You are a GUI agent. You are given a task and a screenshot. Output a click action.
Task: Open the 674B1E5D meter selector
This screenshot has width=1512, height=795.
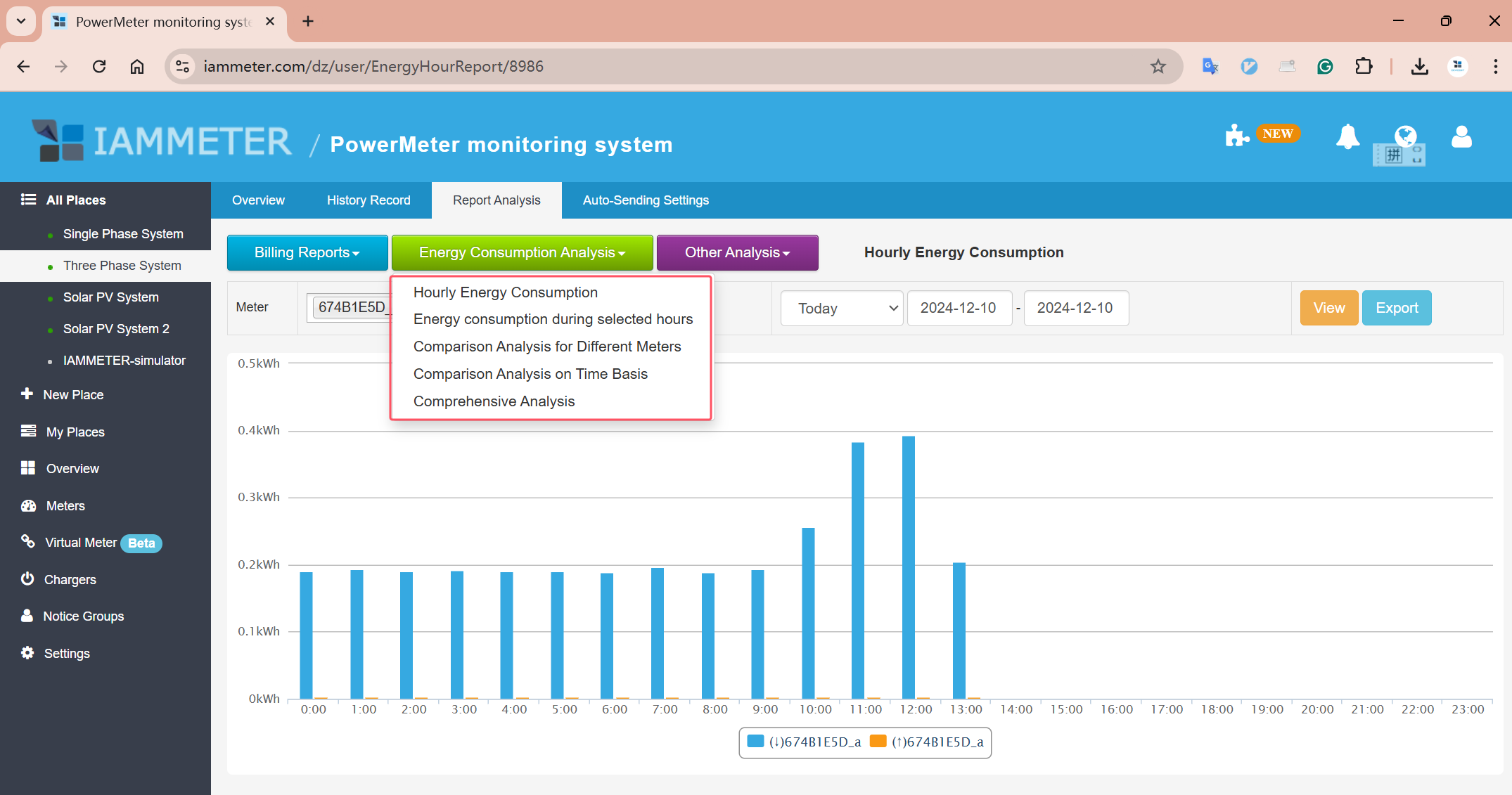350,307
